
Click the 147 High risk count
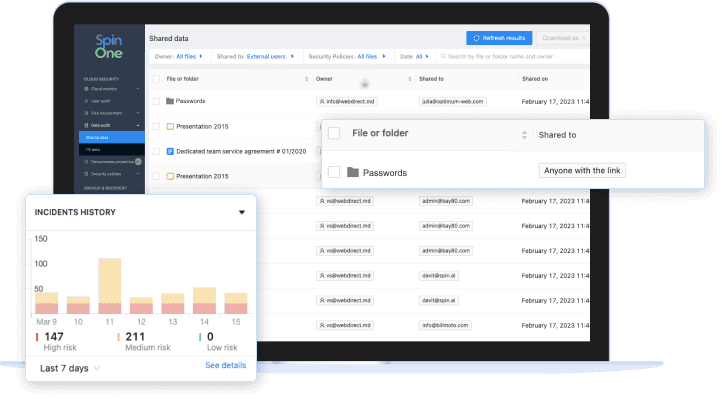(54, 337)
